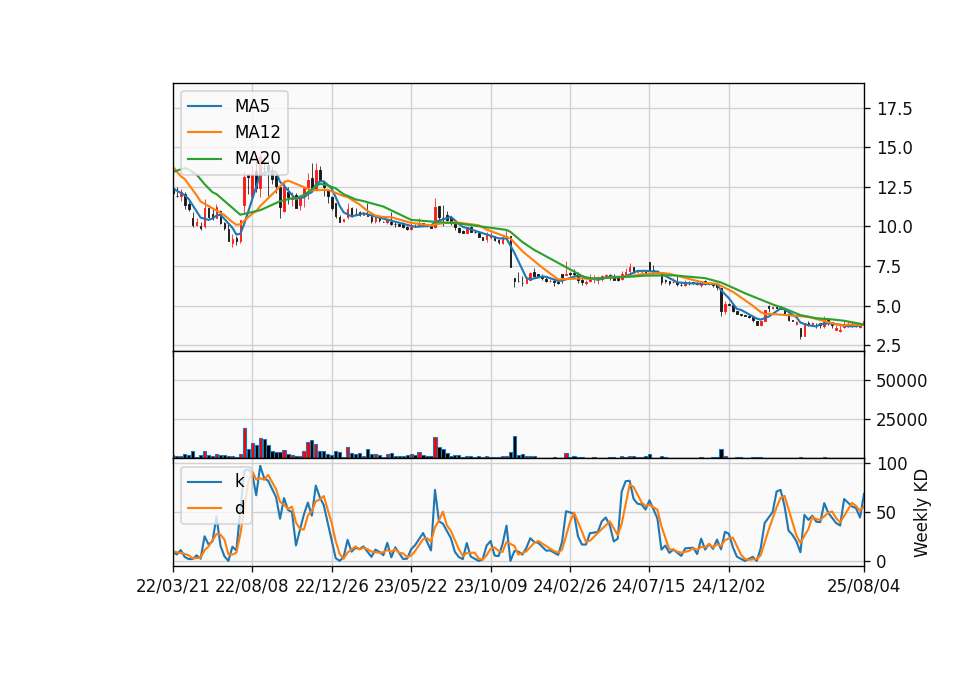
Task: Click the MA20 legend label
Action: pos(257,158)
